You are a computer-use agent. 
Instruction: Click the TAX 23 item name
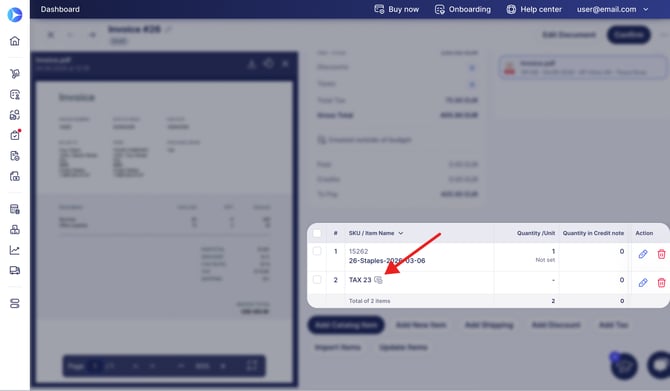(360, 280)
